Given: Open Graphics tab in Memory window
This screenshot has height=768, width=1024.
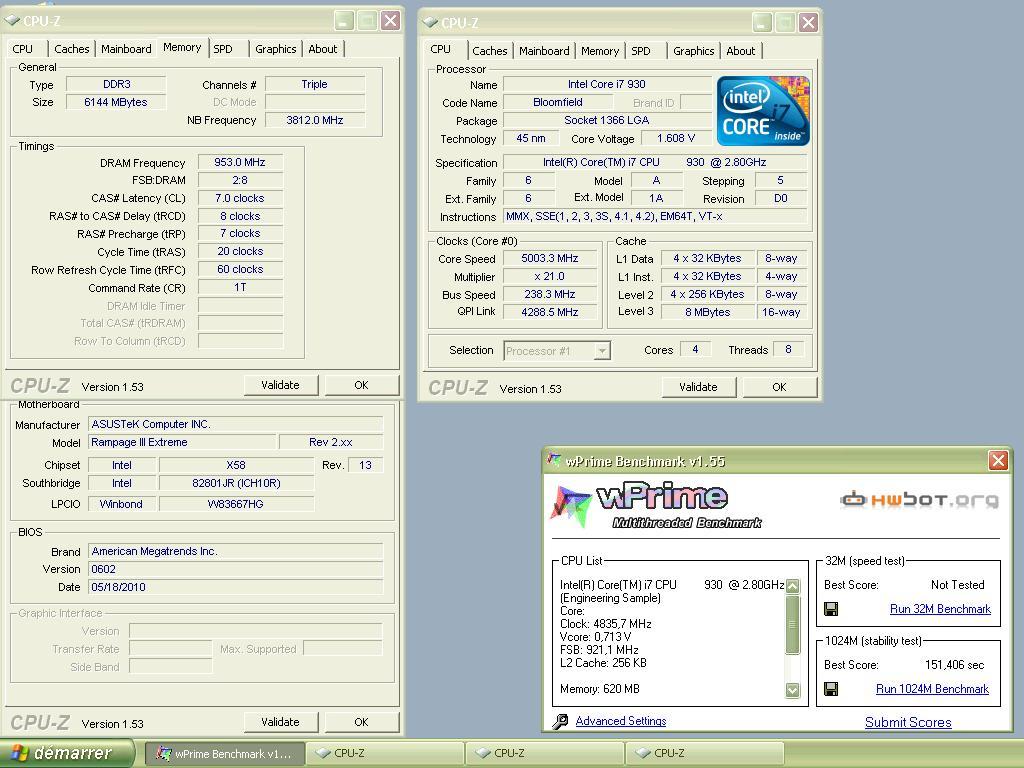Looking at the screenshot, I should coord(276,49).
